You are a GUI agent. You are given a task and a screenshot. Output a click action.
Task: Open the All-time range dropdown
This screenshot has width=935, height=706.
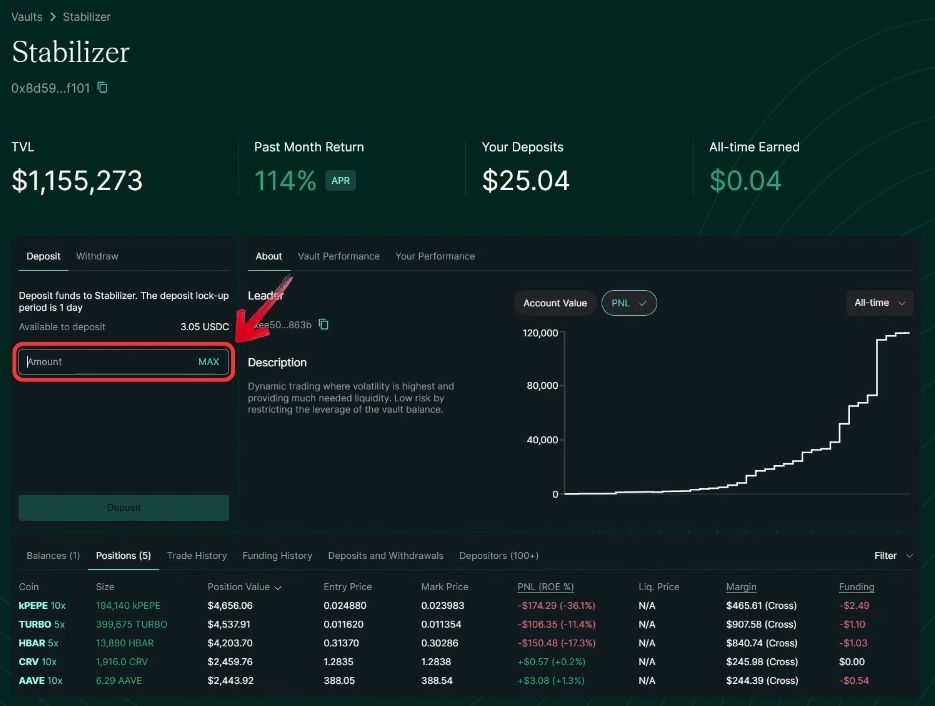point(880,303)
